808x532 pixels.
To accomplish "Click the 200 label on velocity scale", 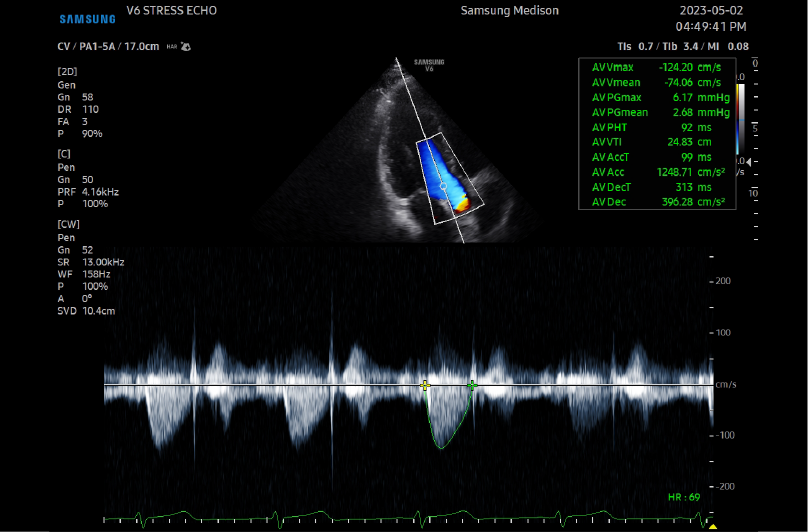I will point(723,281).
